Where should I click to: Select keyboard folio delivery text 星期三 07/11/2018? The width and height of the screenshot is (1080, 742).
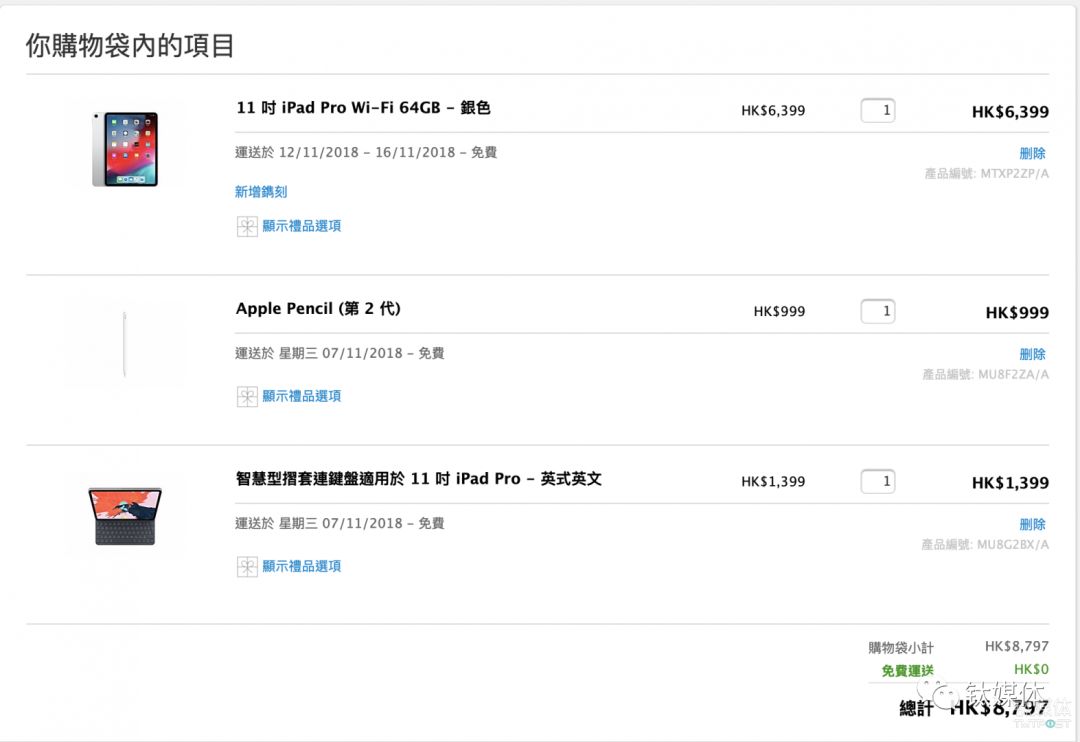tap(340, 524)
